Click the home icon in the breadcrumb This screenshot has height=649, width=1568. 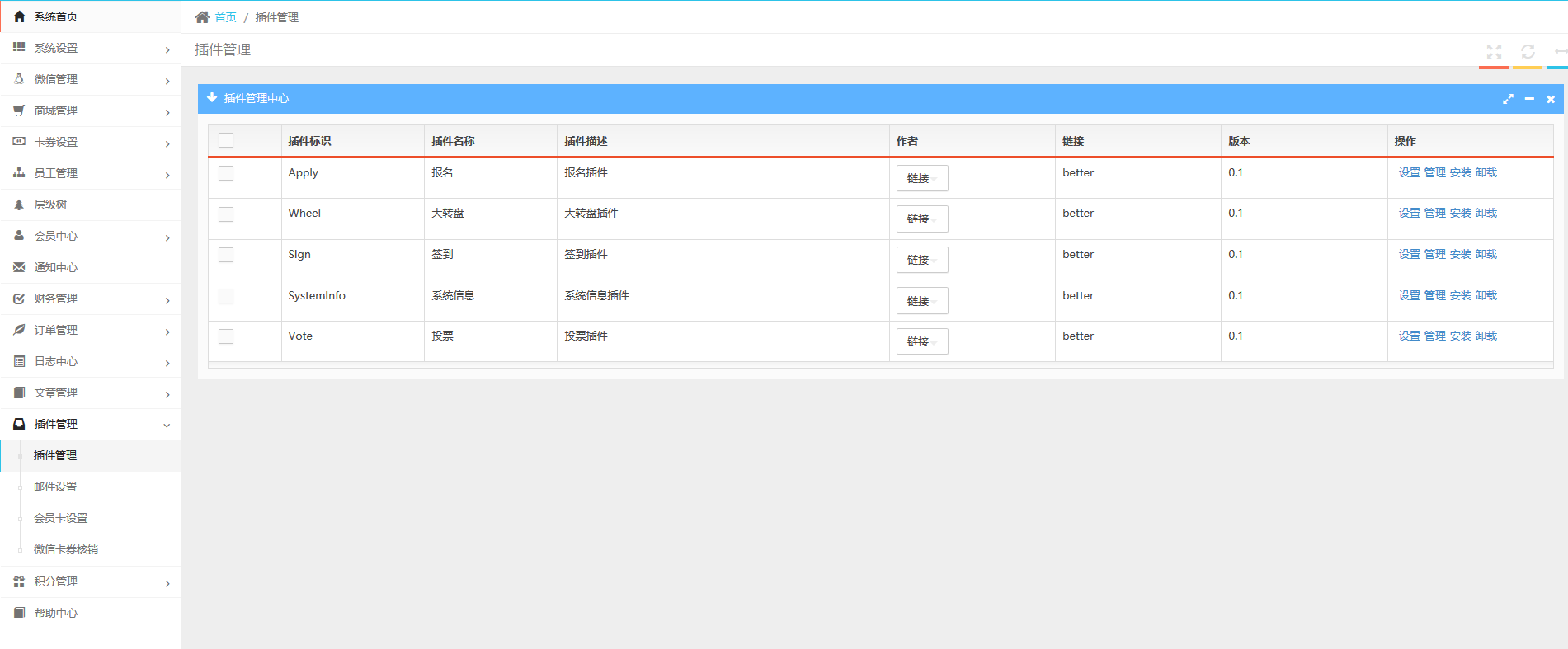(202, 17)
